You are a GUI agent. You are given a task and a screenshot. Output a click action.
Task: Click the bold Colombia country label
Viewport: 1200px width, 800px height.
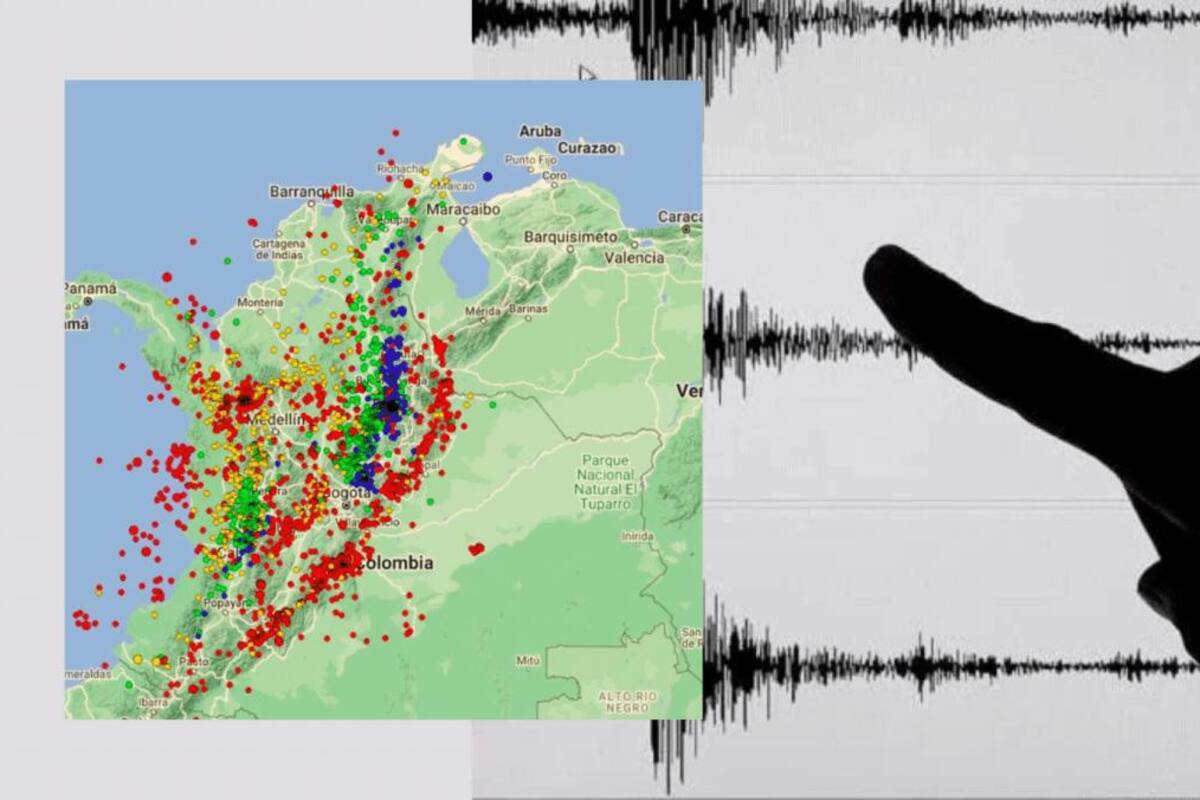396,563
